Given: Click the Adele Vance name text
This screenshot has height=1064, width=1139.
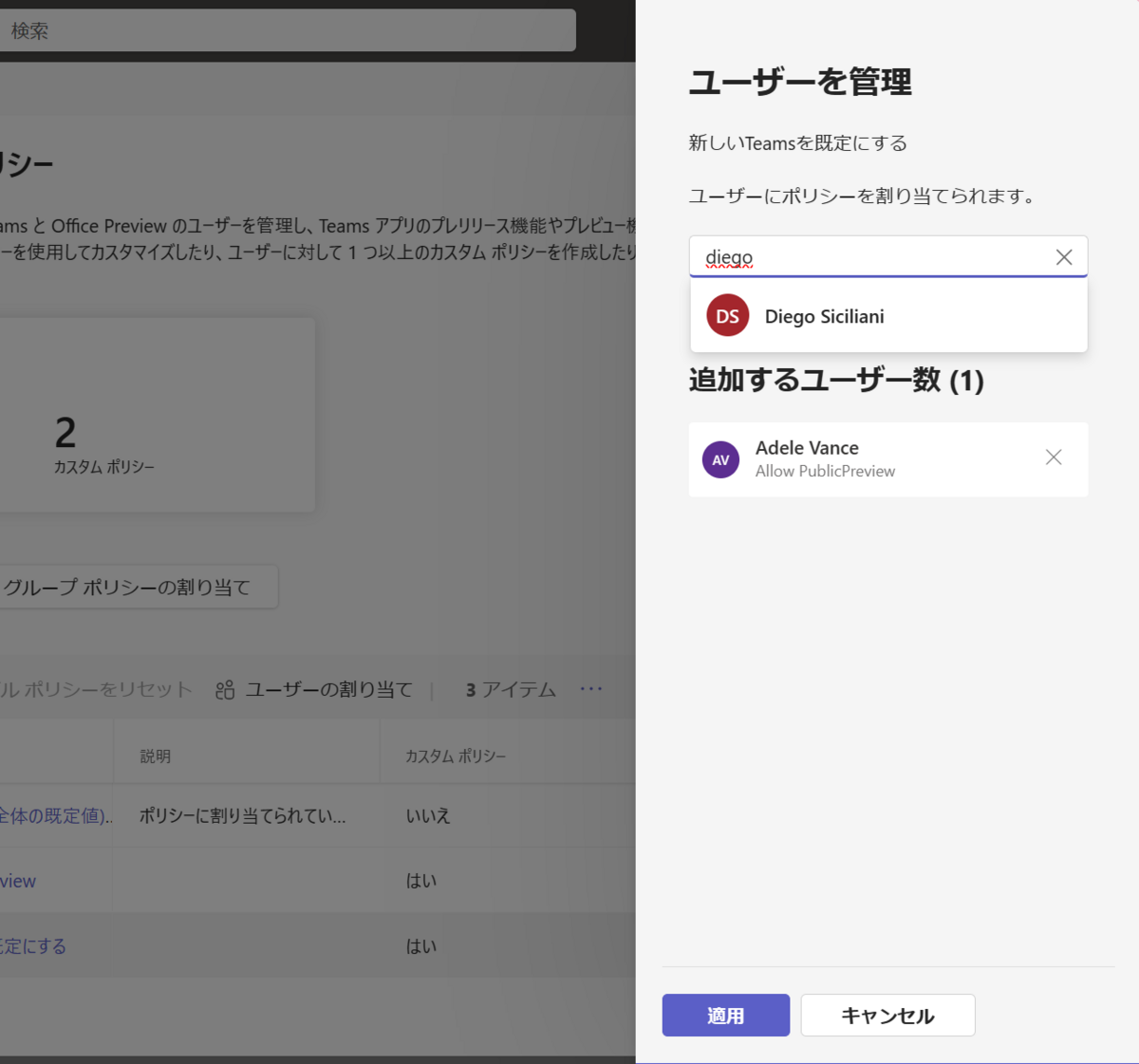Looking at the screenshot, I should click(x=807, y=448).
